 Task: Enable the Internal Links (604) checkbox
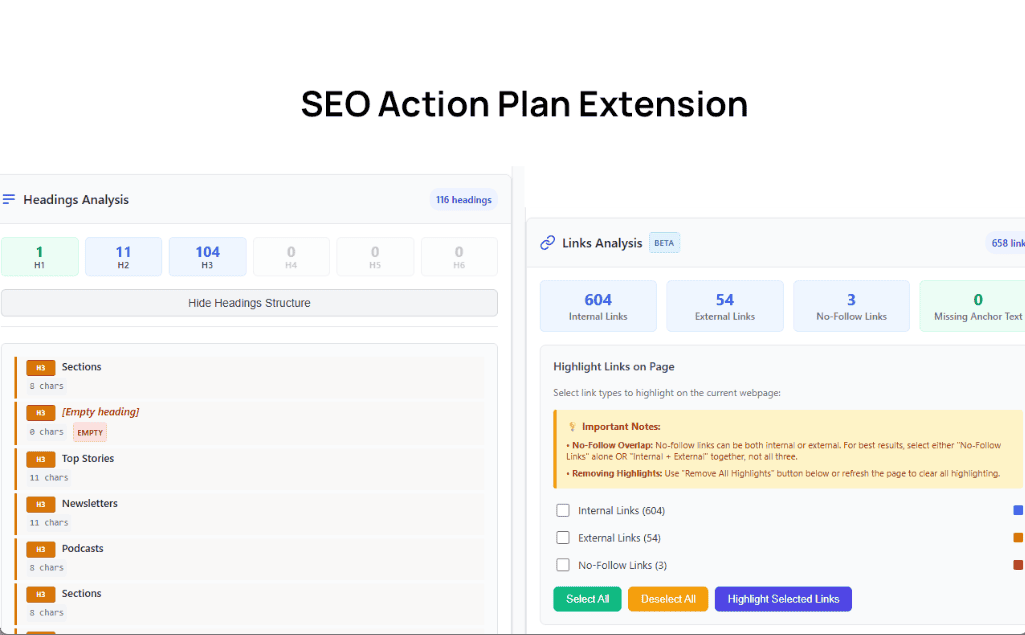(563, 510)
